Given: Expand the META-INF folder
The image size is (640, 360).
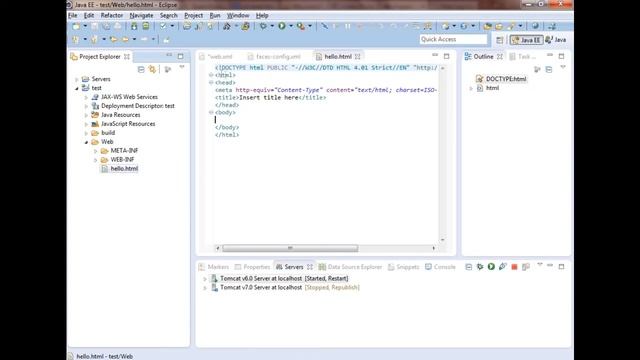Looking at the screenshot, I should [x=96, y=151].
